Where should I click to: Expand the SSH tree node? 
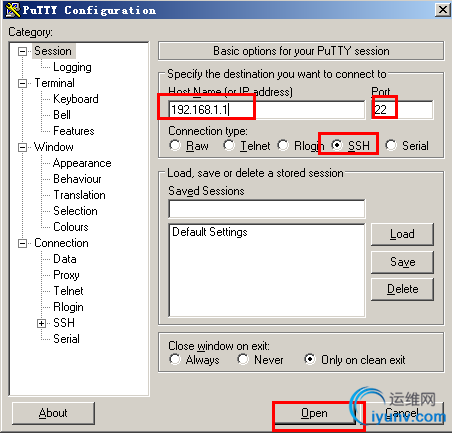pos(41,323)
